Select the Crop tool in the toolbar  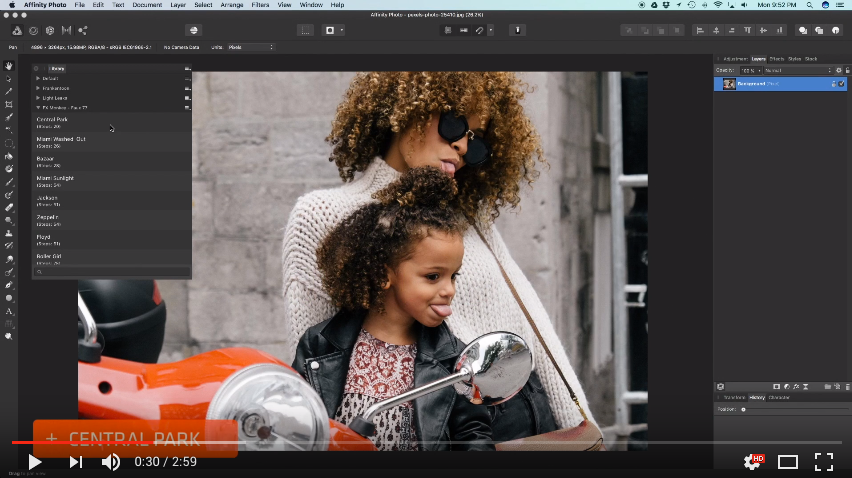tap(9, 104)
